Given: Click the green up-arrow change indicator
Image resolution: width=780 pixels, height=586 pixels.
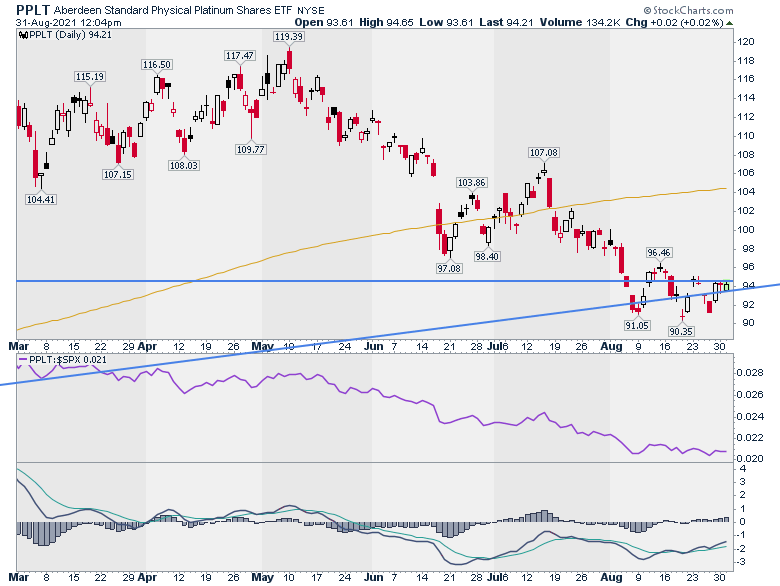Looking at the screenshot, I should point(729,23).
